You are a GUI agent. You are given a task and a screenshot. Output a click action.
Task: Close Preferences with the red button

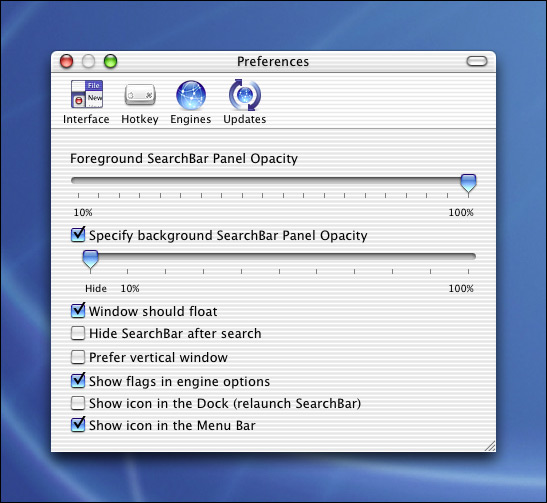coord(66,61)
